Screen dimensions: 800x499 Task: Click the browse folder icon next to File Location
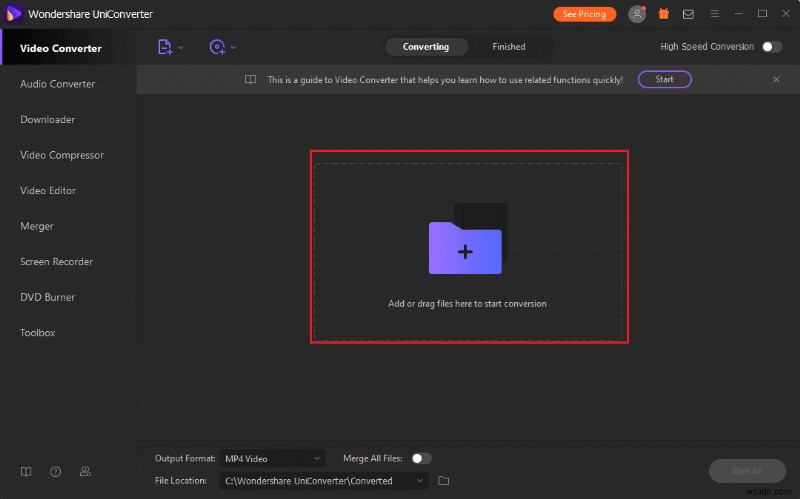(443, 481)
